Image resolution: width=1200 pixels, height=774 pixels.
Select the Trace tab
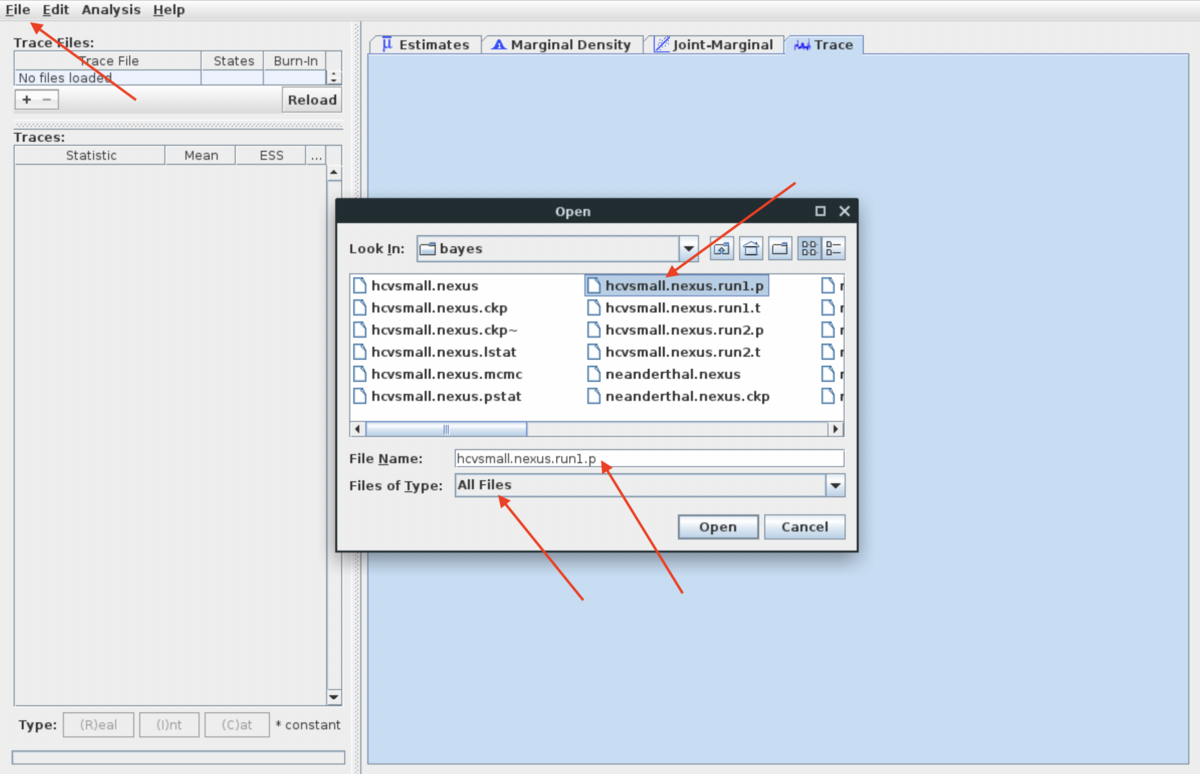click(x=824, y=45)
